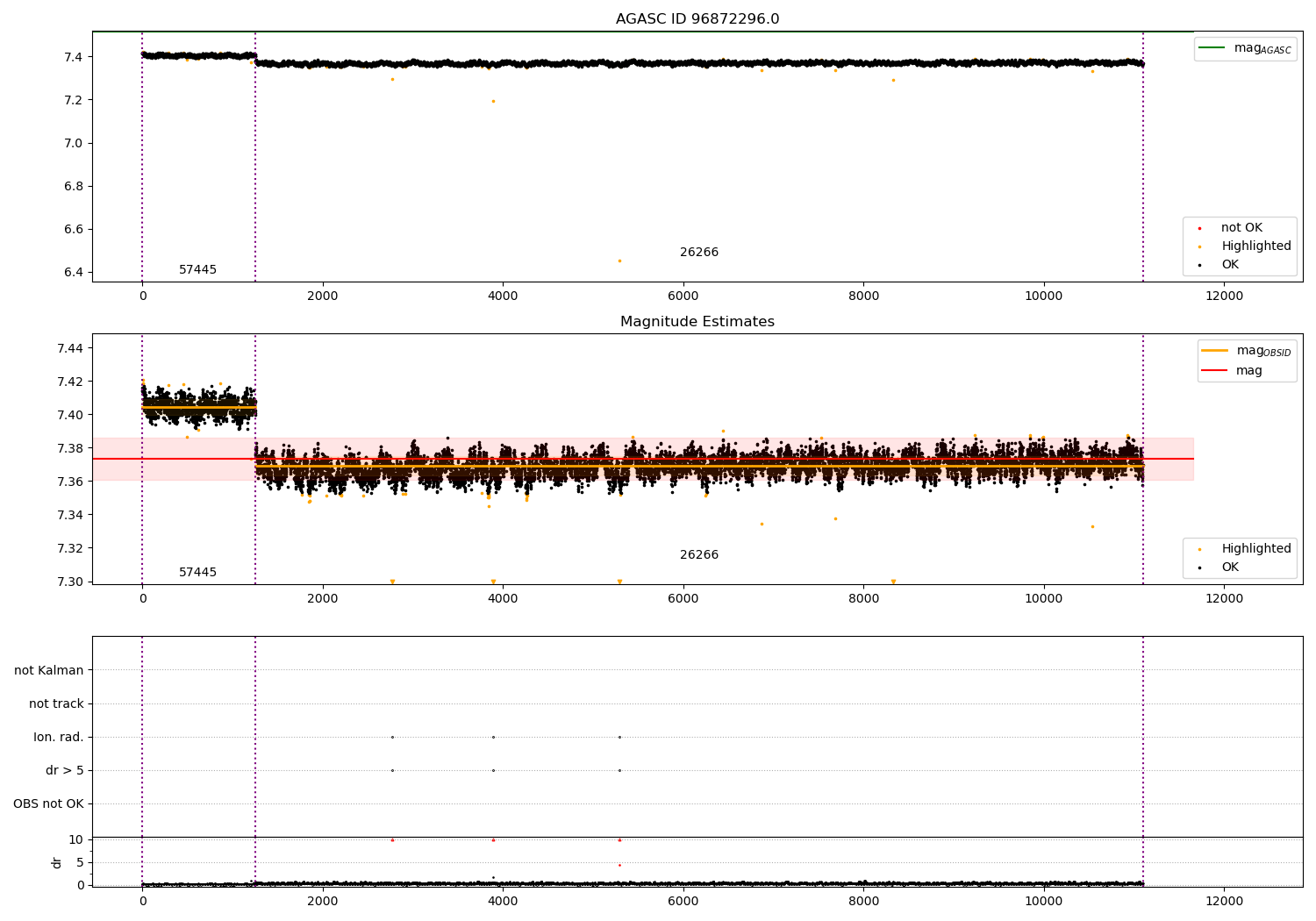Image resolution: width=1316 pixels, height=921 pixels.
Task: Click the '7.34' y-axis tick in middle plot
Action: point(69,515)
